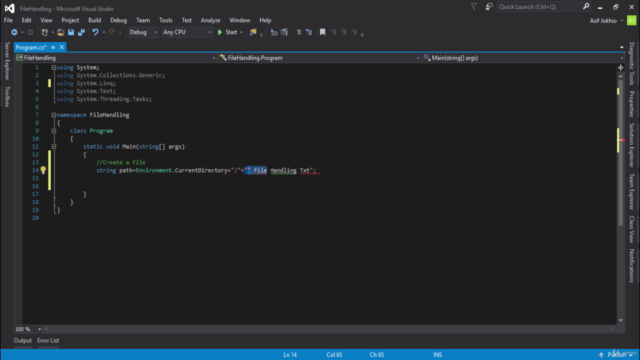
Task: Collapse the namespace FileHandling block
Action: click(53, 115)
